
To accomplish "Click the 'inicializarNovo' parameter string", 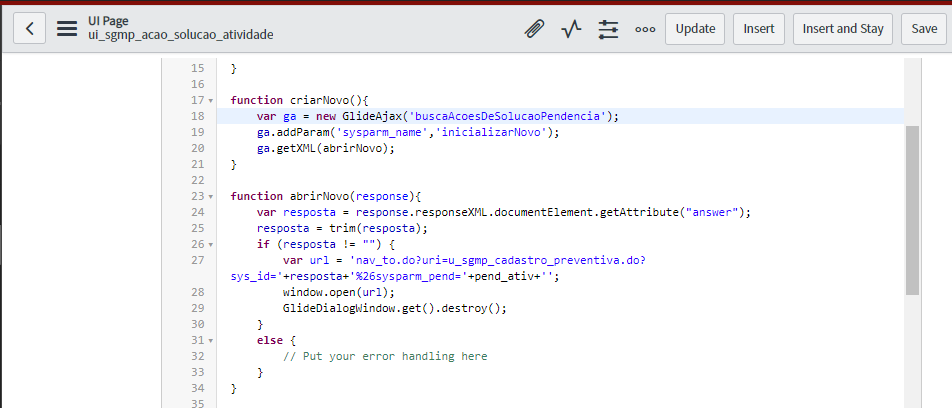I will click(494, 132).
